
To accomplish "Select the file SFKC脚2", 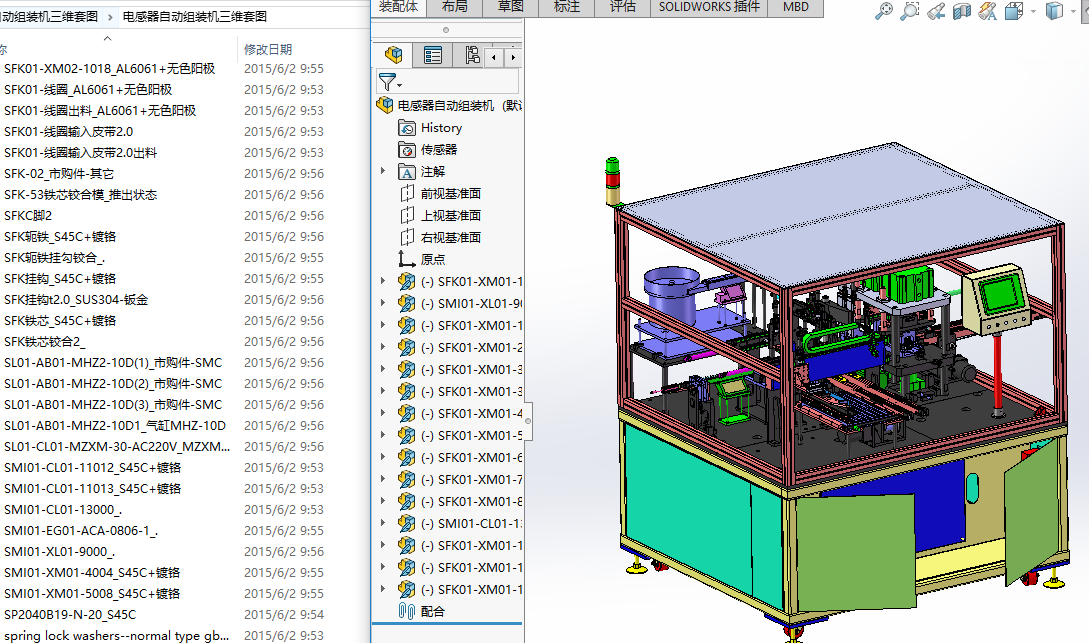I will (x=28, y=216).
